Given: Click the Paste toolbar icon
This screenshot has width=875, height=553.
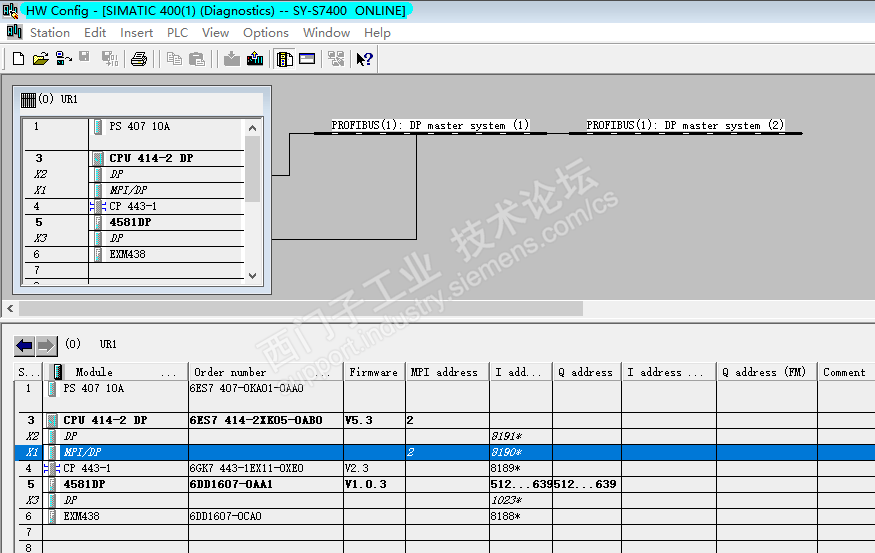Looking at the screenshot, I should 197,59.
